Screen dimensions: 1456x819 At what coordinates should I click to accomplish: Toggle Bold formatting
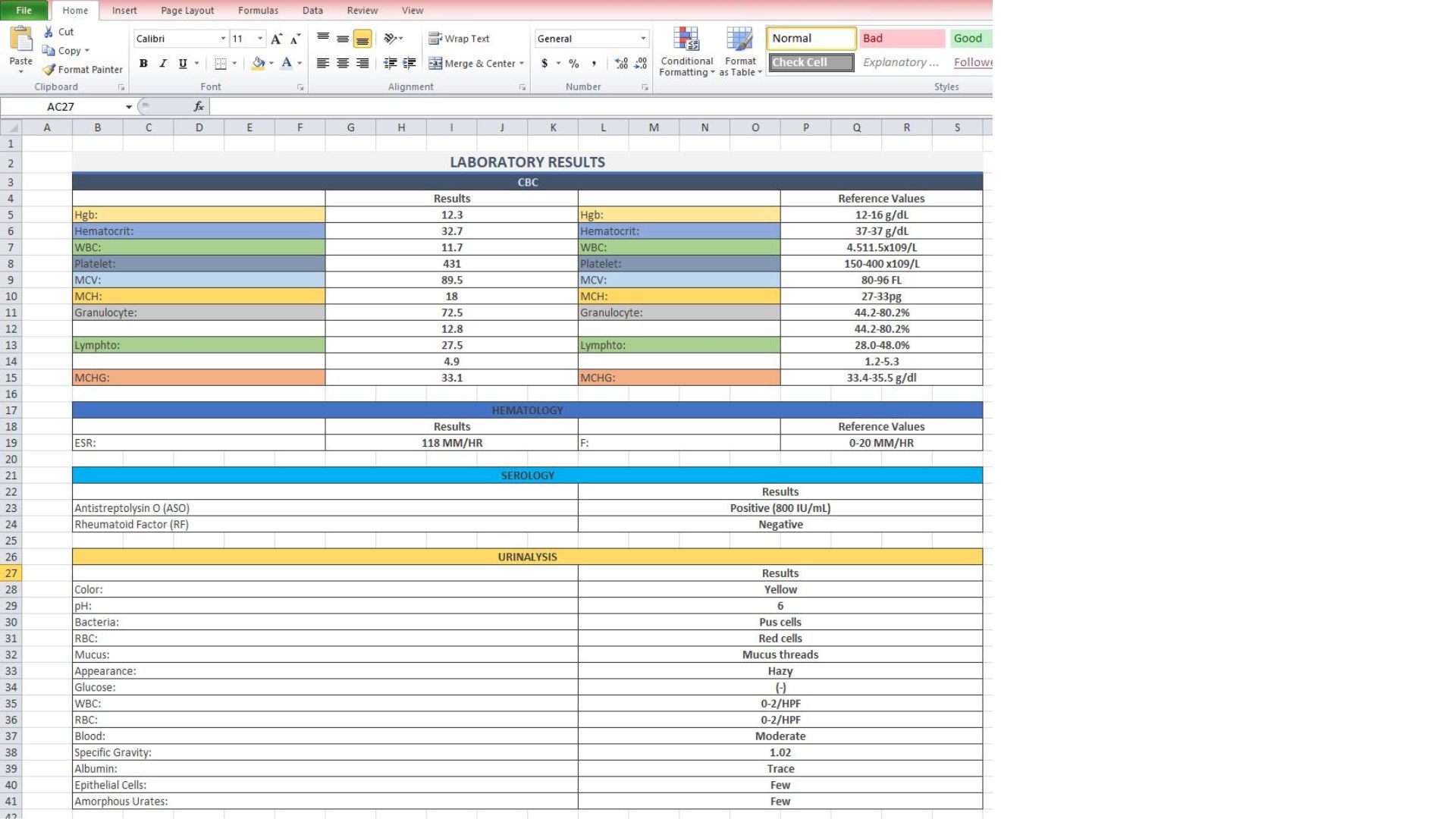tap(143, 64)
